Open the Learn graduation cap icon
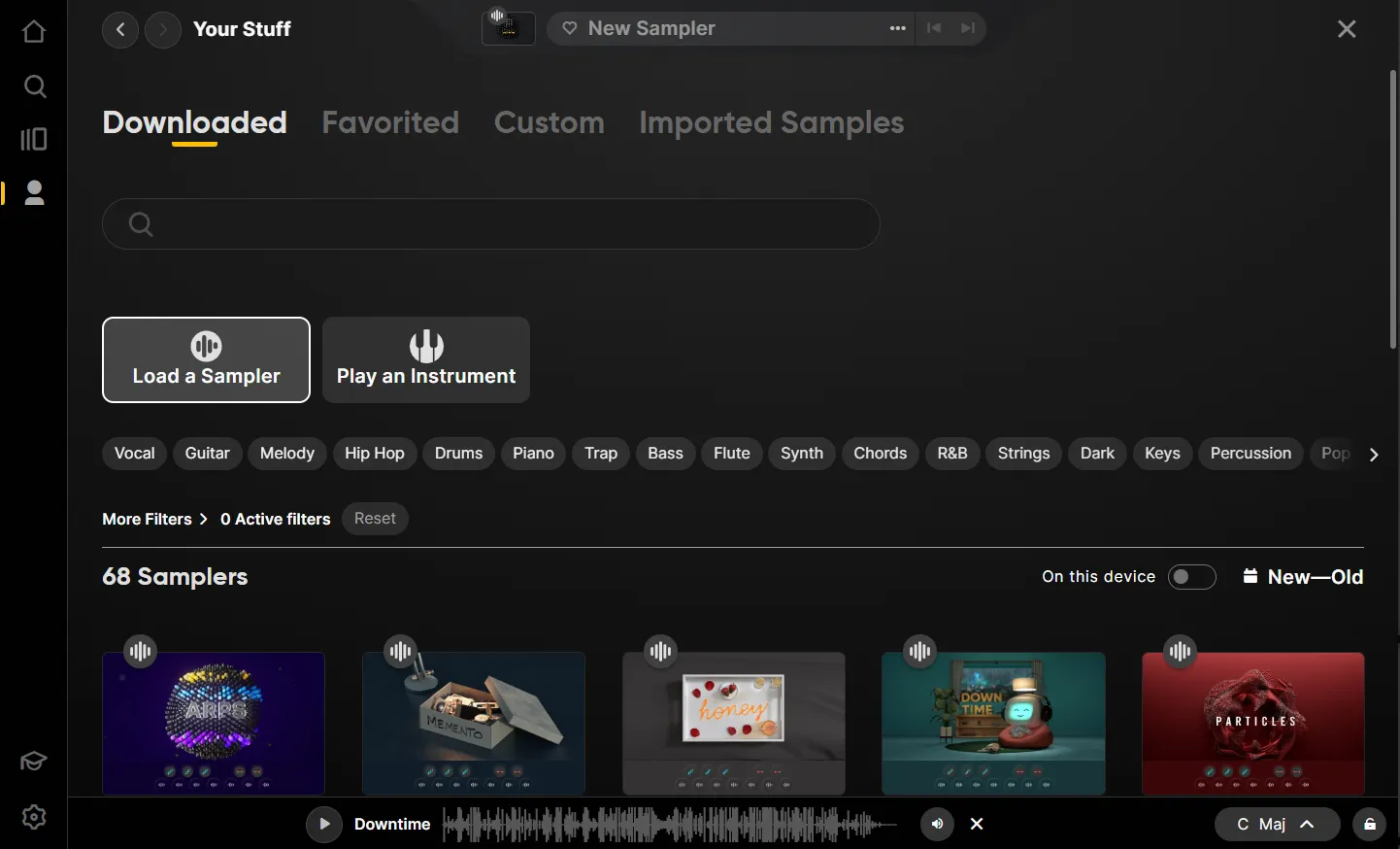Viewport: 1400px width, 849px height. [x=34, y=761]
